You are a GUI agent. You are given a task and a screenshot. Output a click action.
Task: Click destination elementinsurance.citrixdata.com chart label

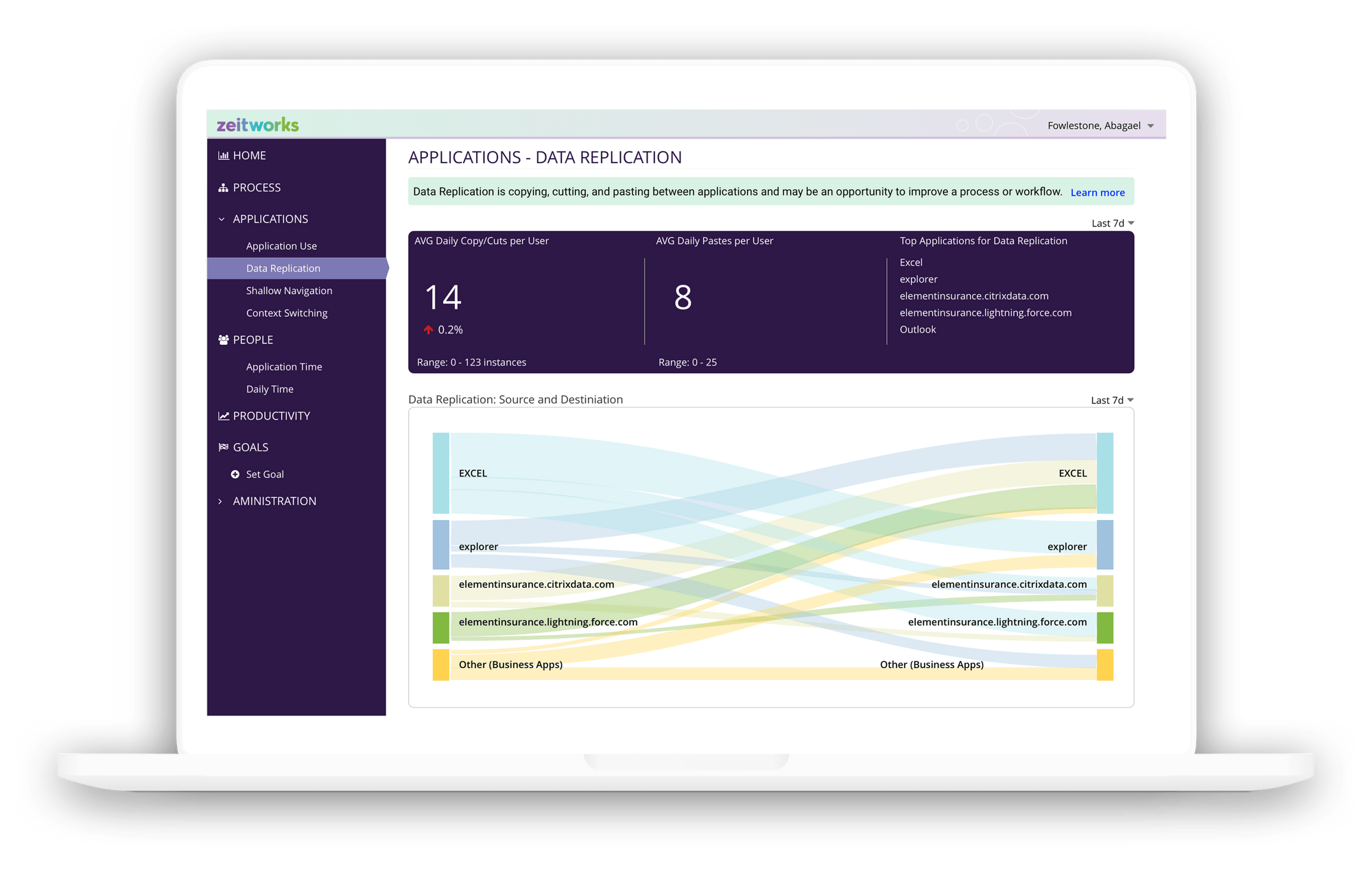tap(1009, 584)
